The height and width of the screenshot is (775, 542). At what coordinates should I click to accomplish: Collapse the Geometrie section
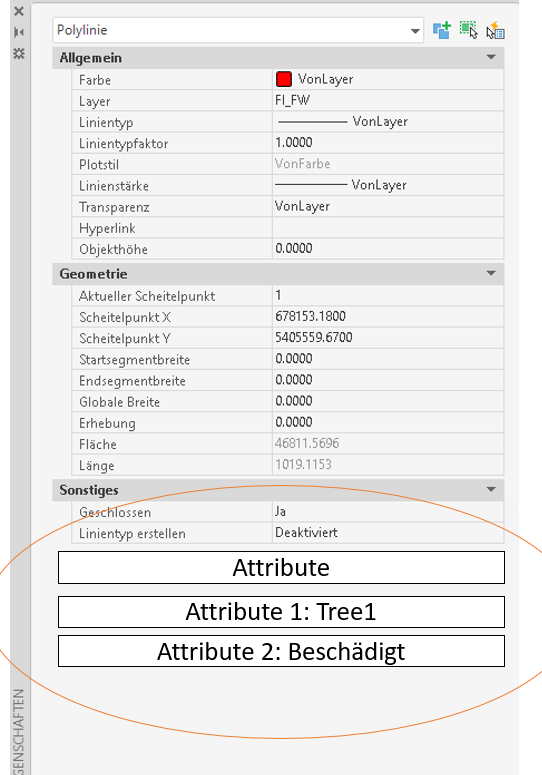point(491,273)
